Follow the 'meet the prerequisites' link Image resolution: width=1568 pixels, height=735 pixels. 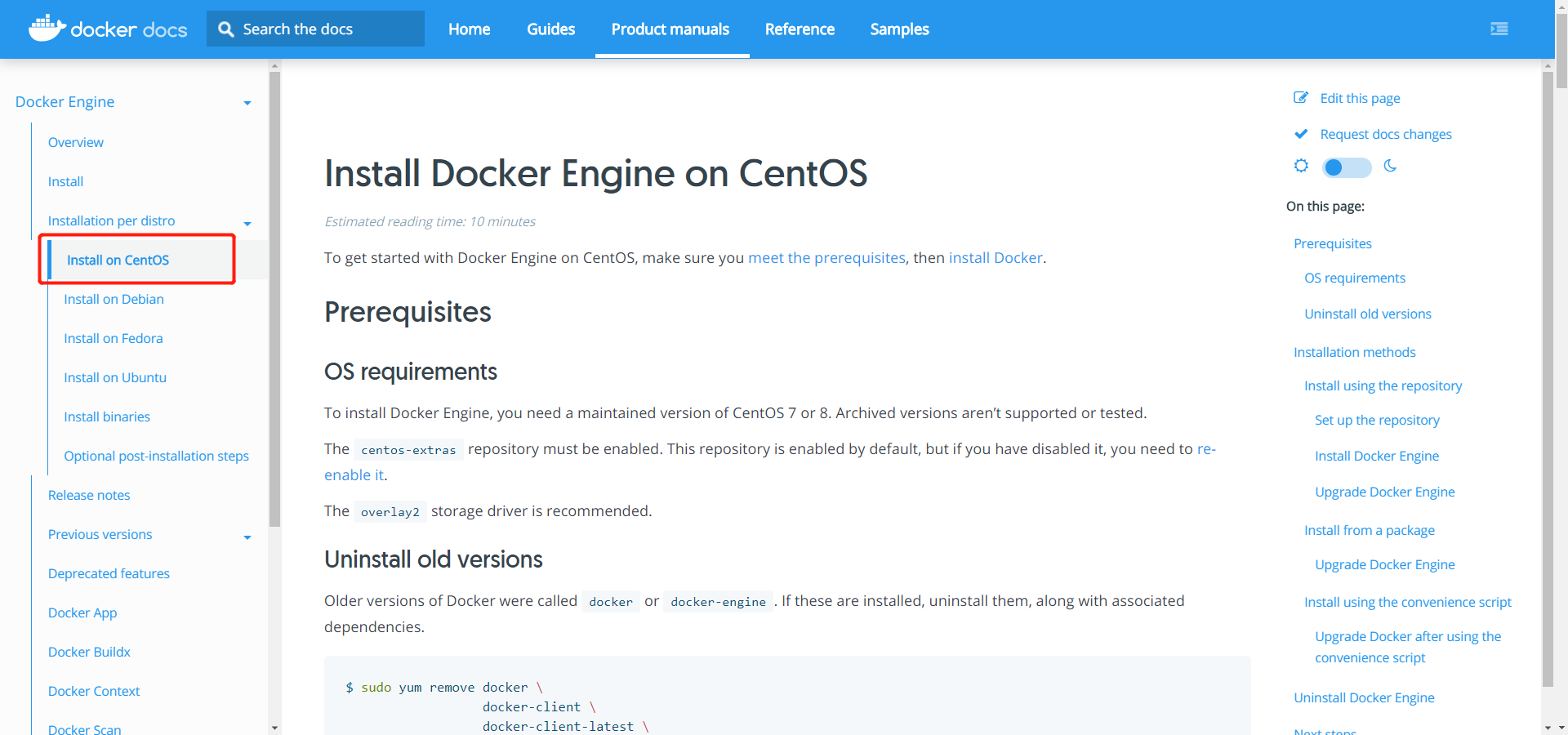pos(826,258)
